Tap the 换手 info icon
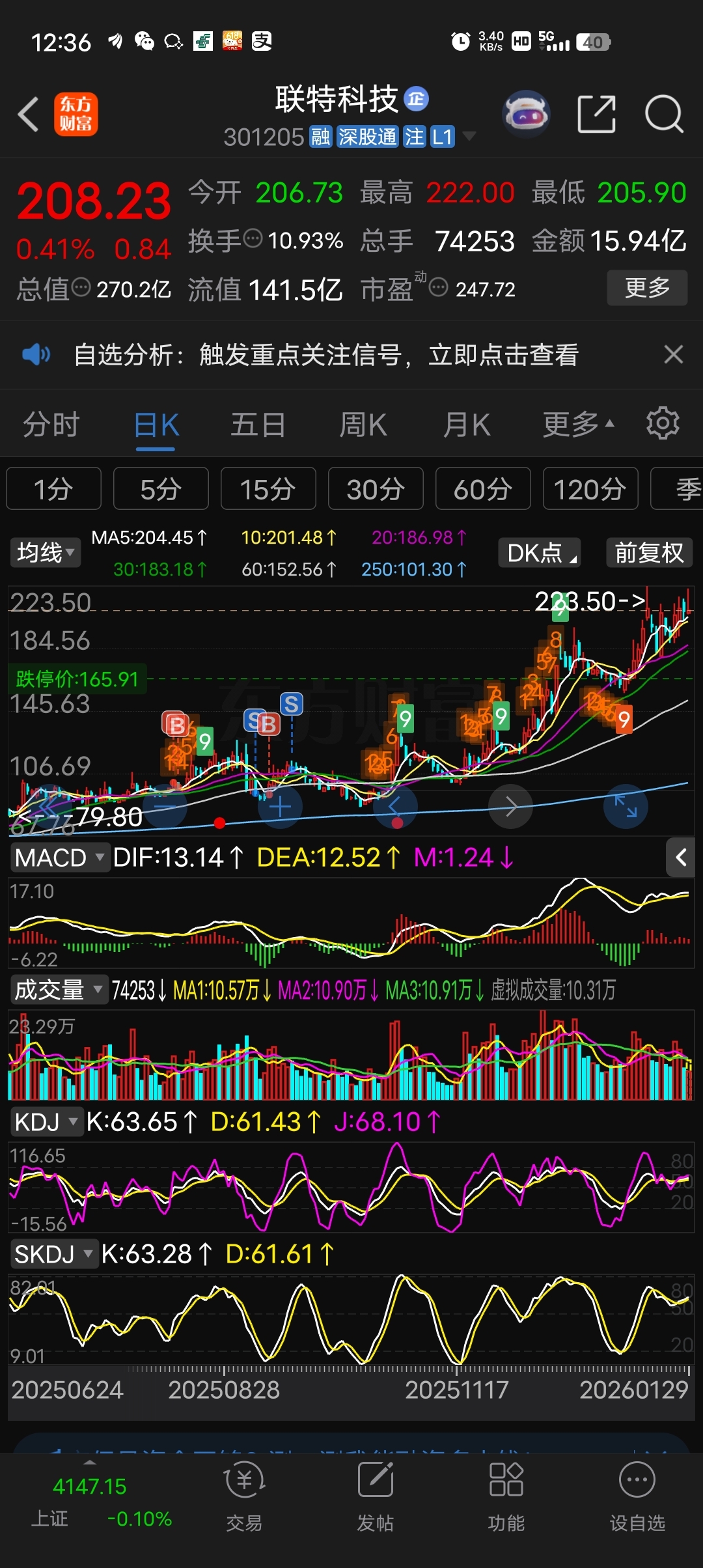This screenshot has height=1568, width=703. pos(253,238)
